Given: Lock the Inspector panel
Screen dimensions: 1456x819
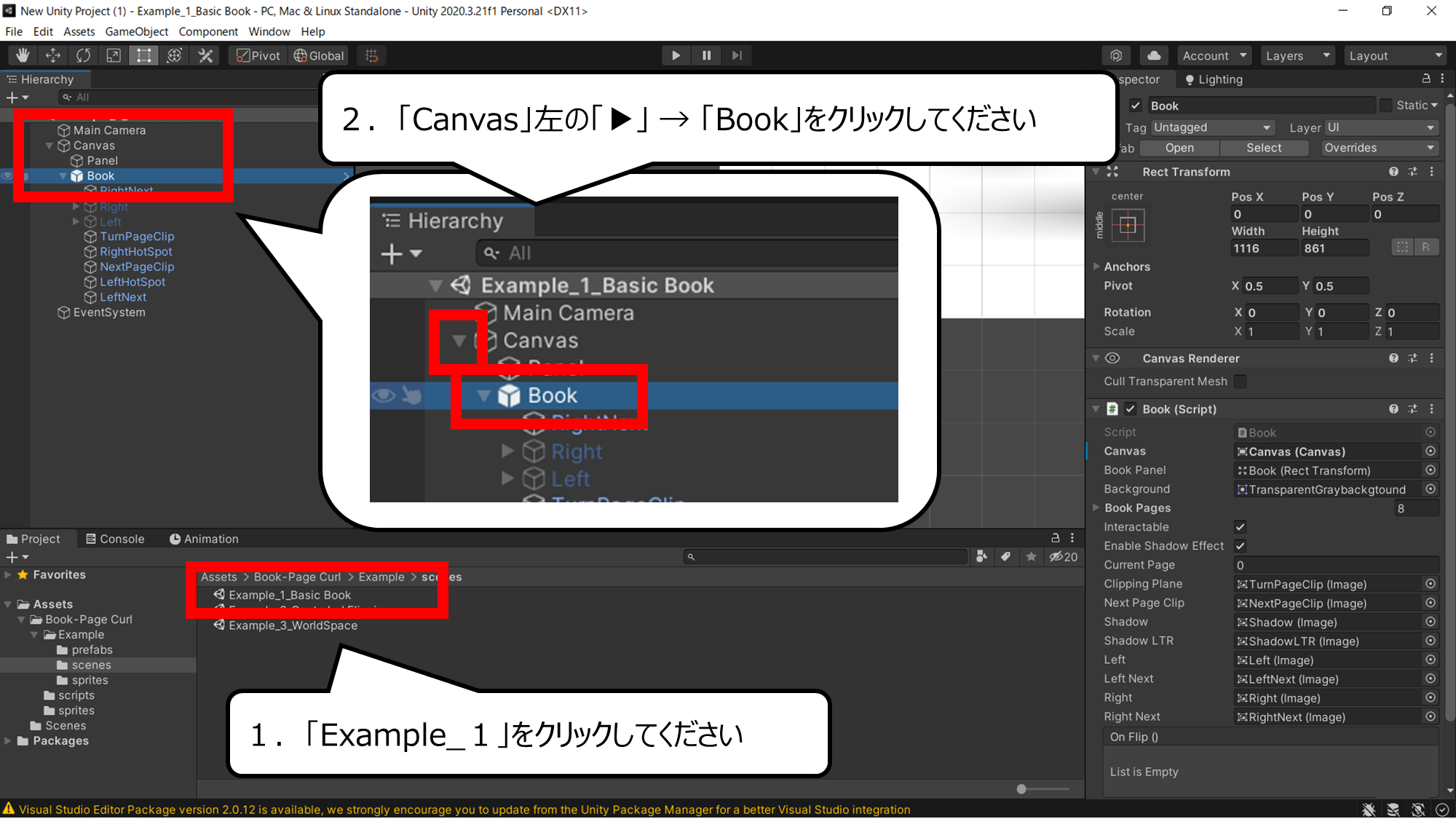Looking at the screenshot, I should pos(1426,79).
